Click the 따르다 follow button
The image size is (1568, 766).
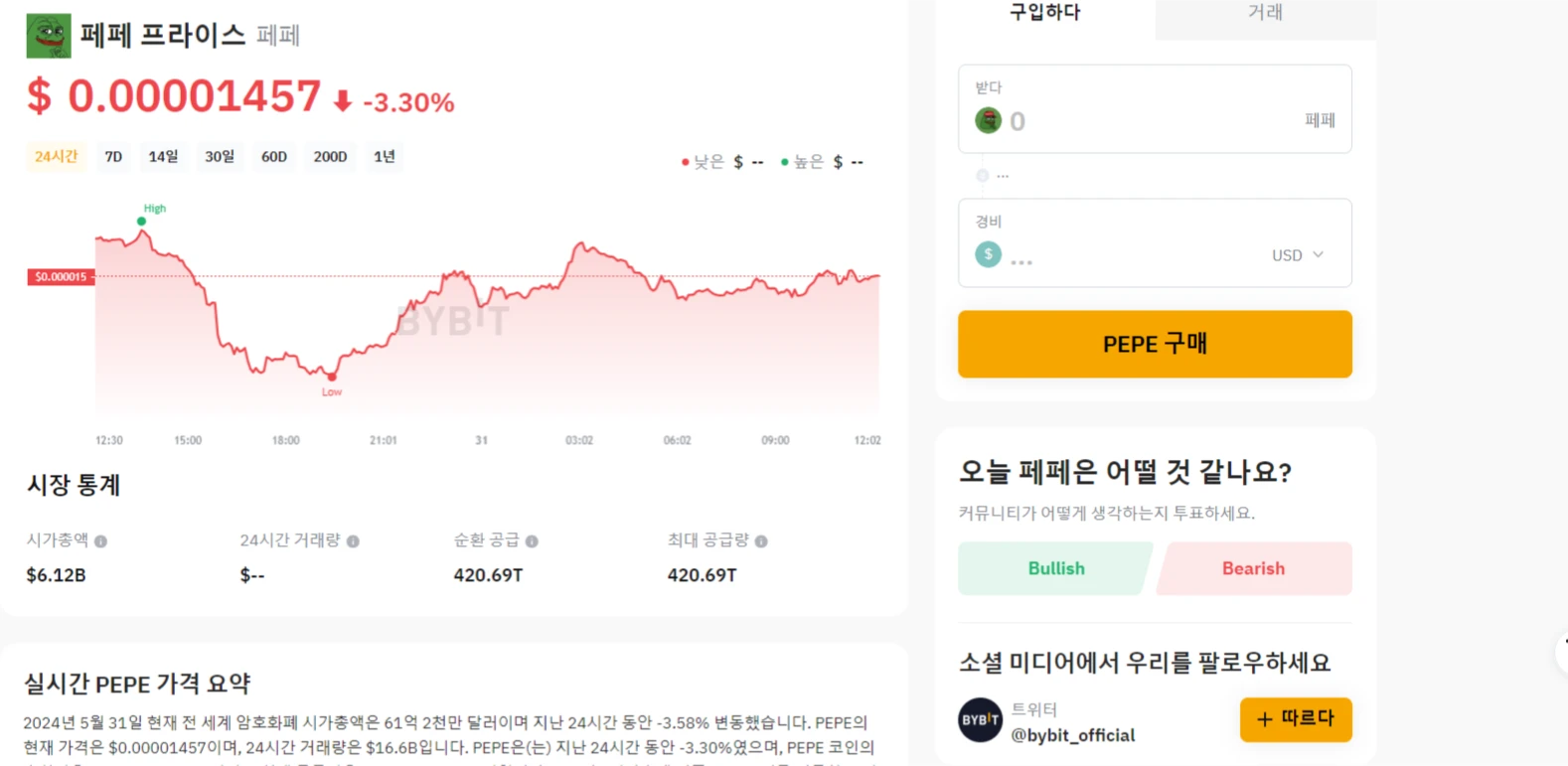coord(1295,719)
